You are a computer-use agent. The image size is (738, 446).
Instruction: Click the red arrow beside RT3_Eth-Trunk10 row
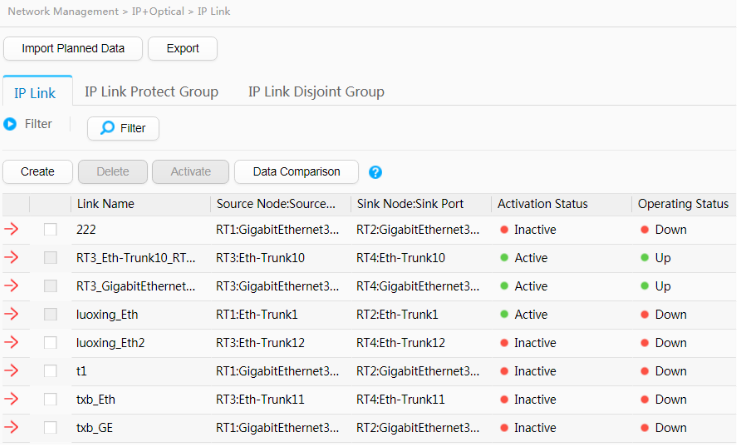(12, 258)
